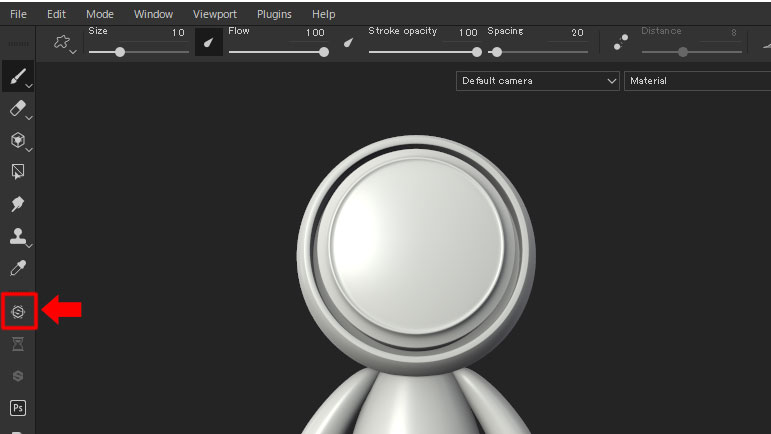Viewport: 771px width, 434px height.
Task: Select the Clone stamp tool
Action: 18,236
